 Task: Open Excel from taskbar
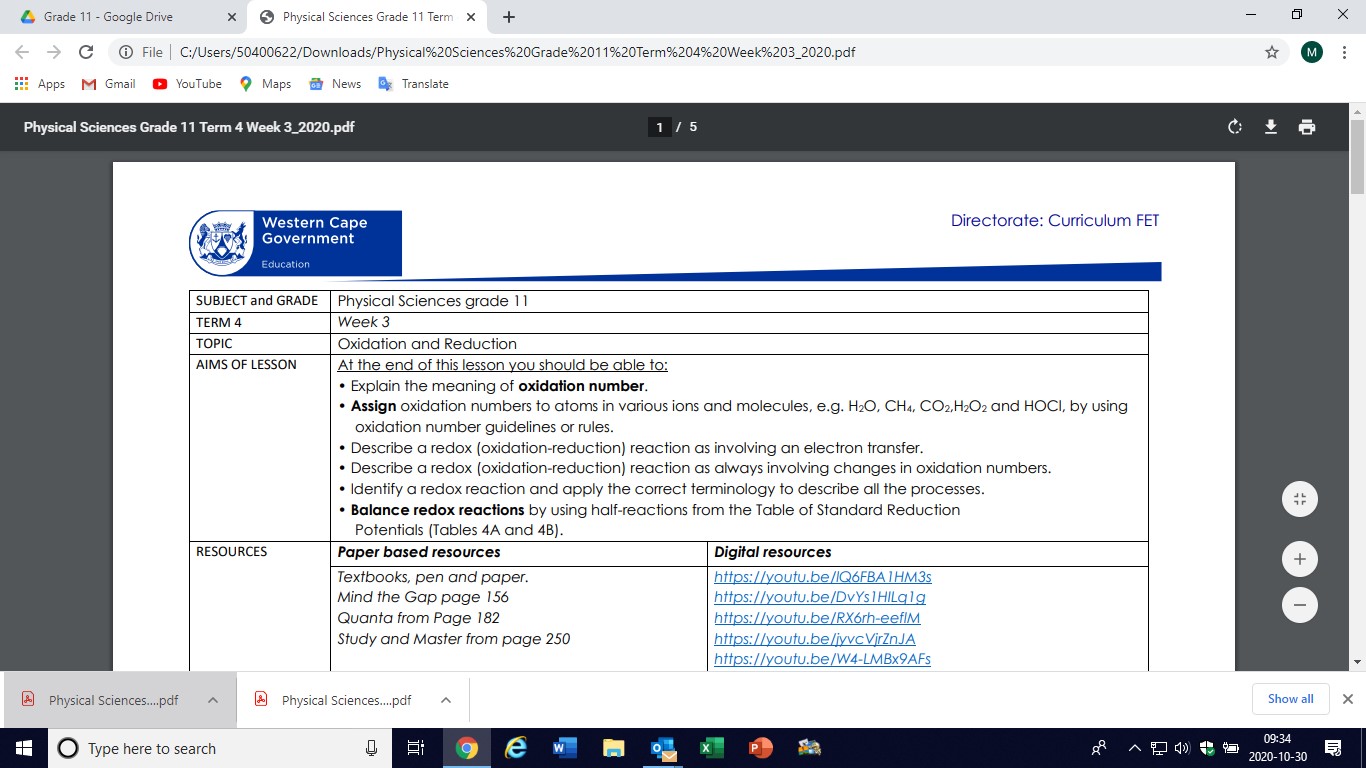(x=711, y=748)
